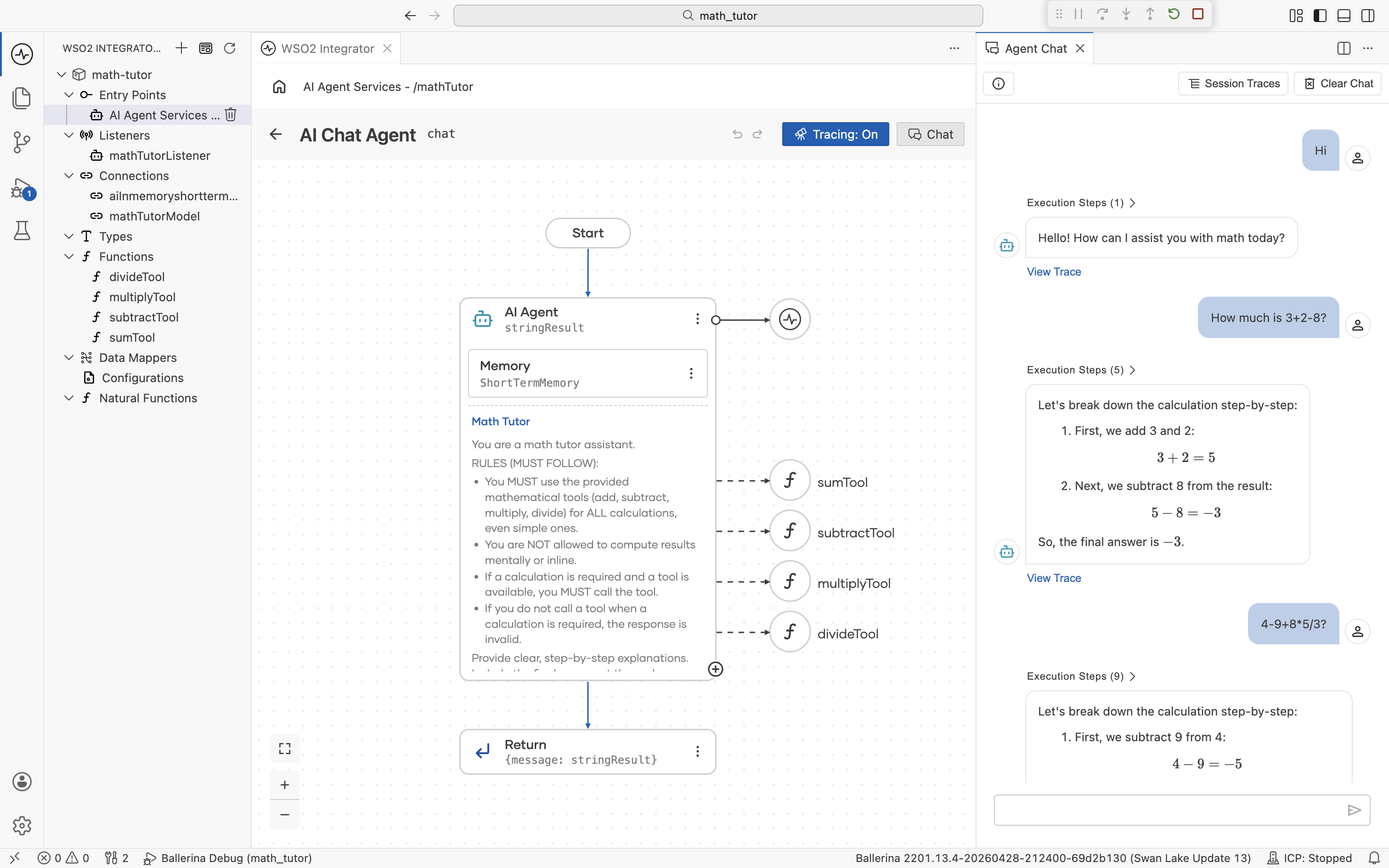The height and width of the screenshot is (868, 1389).
Task: Click the home icon in the breadcrumb bar
Action: tap(279, 87)
